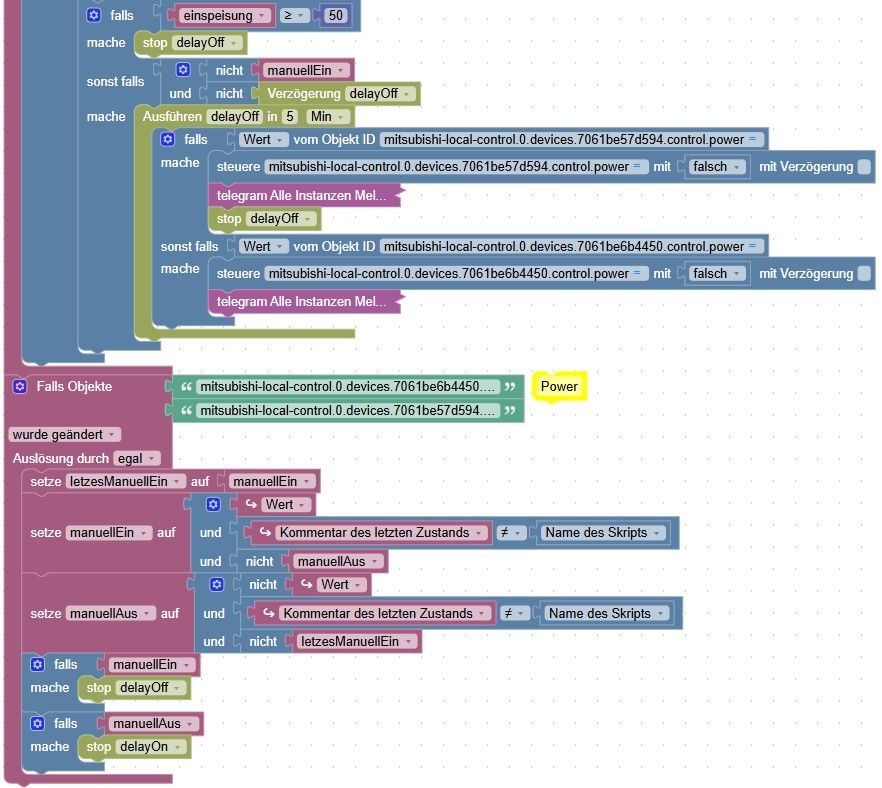This screenshot has height=788, width=882.
Task: Open the Min time unit dropdown
Action: tap(327, 116)
